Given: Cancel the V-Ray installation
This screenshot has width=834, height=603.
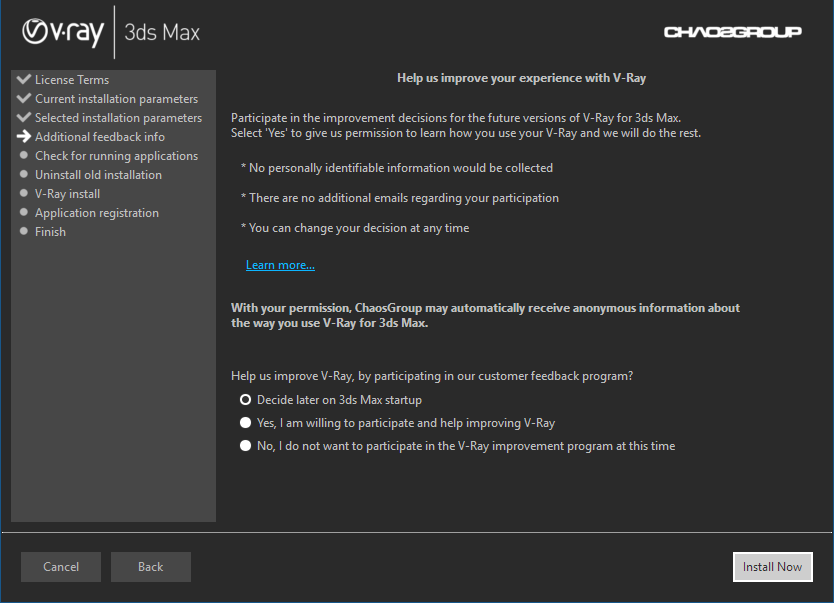Looking at the screenshot, I should (x=60, y=567).
